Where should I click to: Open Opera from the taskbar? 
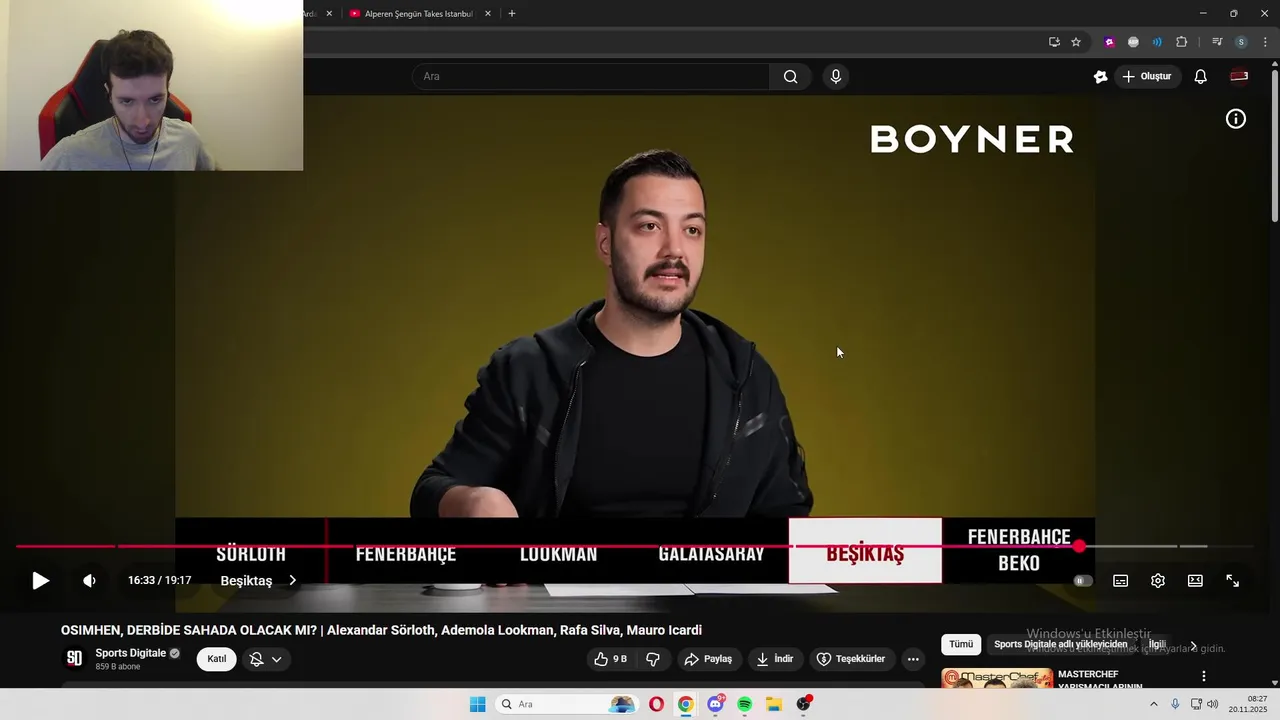(656, 705)
